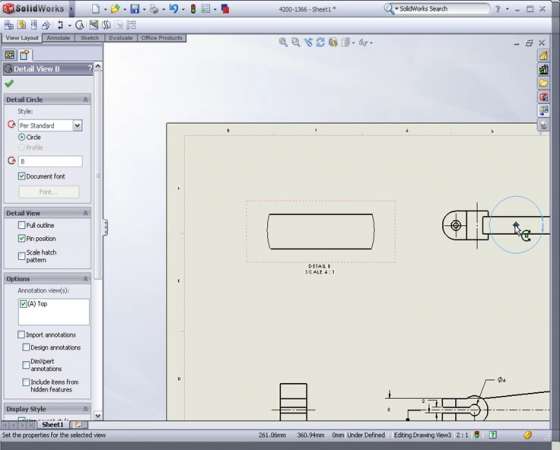Viewport: 560px width, 450px height.
Task: Enable the Scale hatch pattern checkbox
Action: tap(21, 256)
